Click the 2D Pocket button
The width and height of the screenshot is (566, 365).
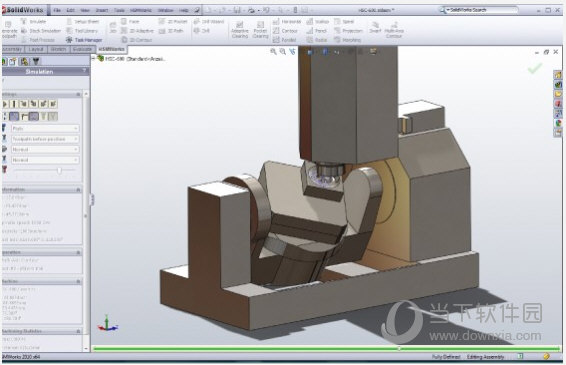tap(174, 22)
